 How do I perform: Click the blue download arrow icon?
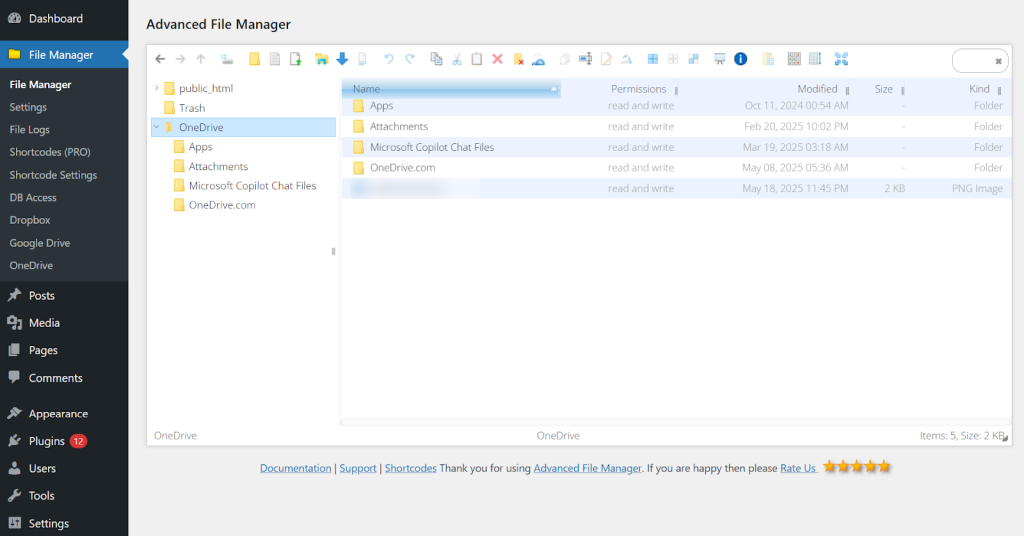tap(342, 59)
